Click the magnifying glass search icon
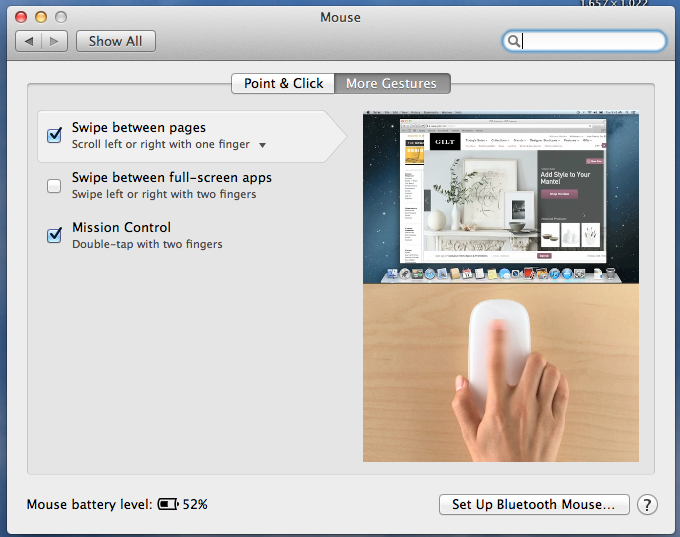The image size is (680, 537). coord(513,41)
